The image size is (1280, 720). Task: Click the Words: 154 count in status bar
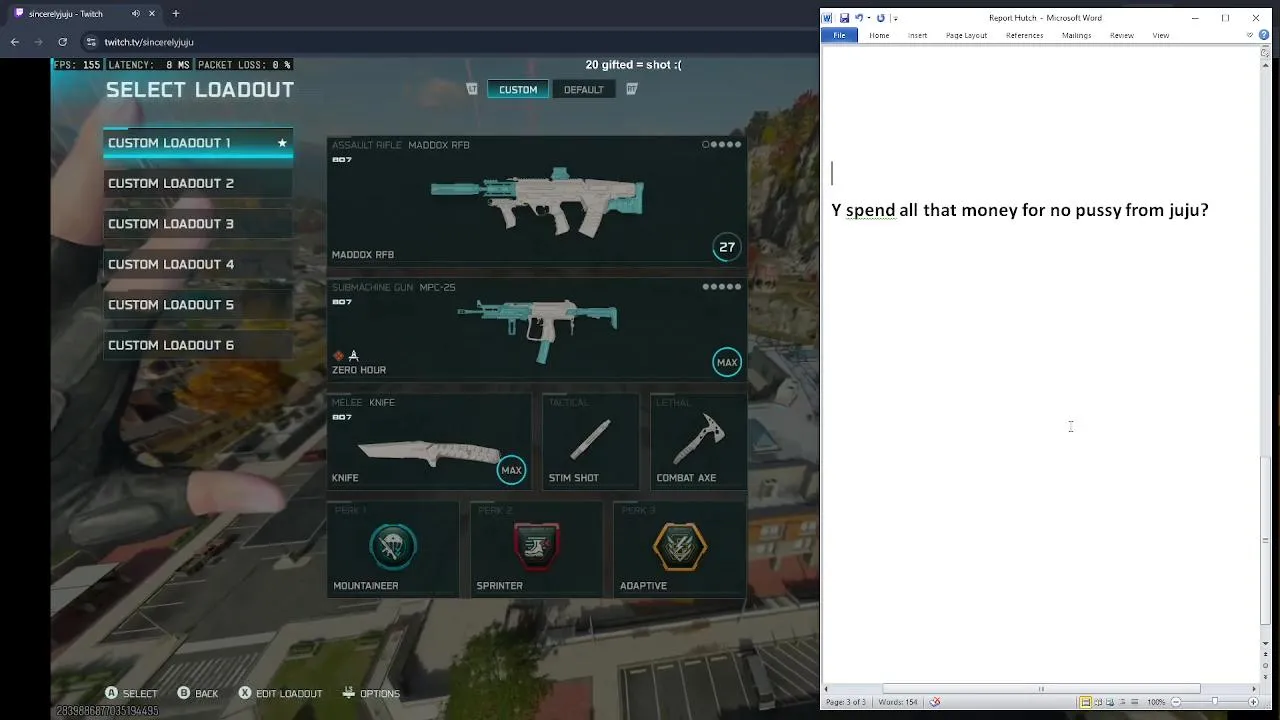coord(897,702)
